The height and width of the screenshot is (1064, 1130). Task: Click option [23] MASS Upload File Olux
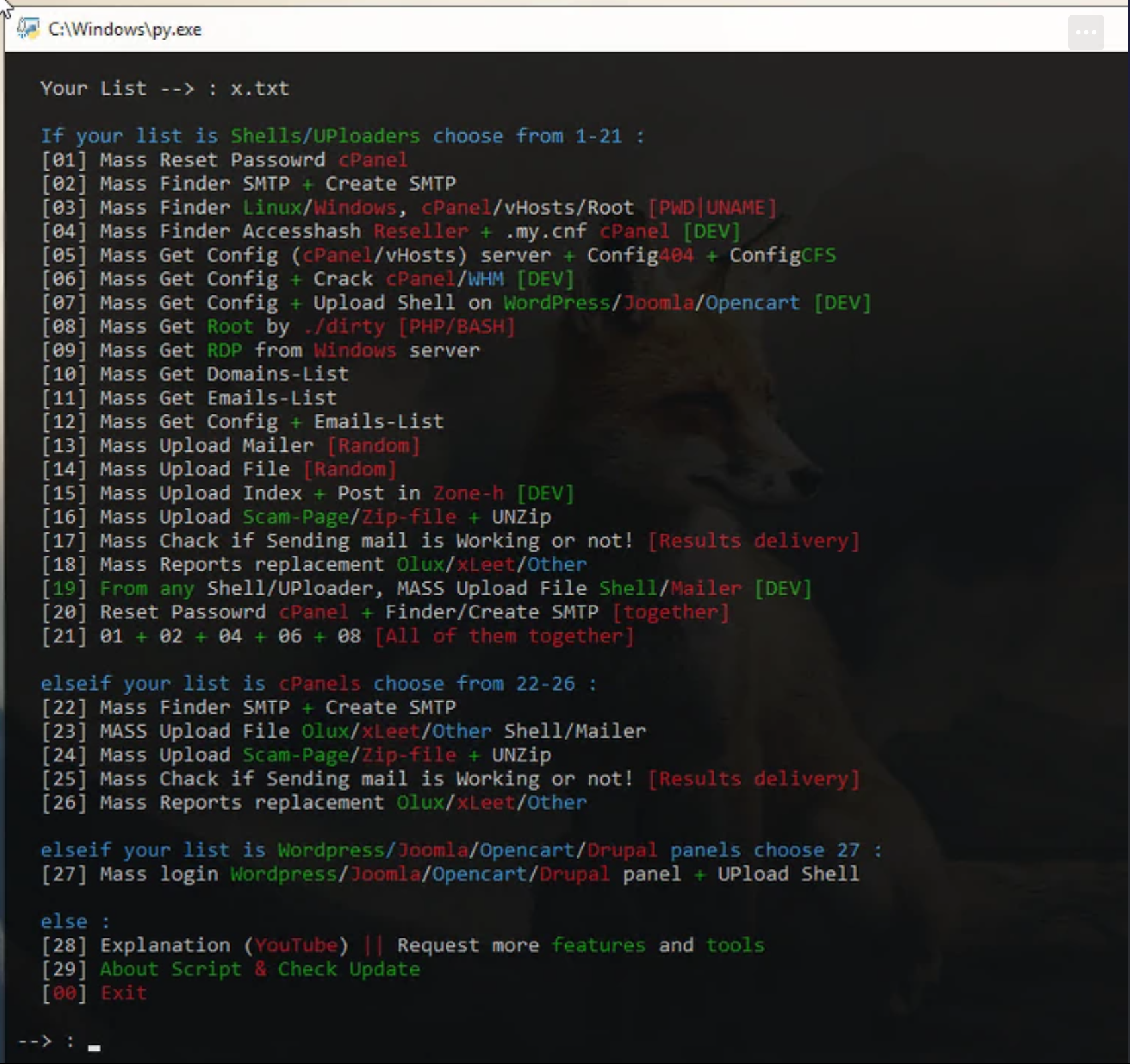[x=344, y=731]
